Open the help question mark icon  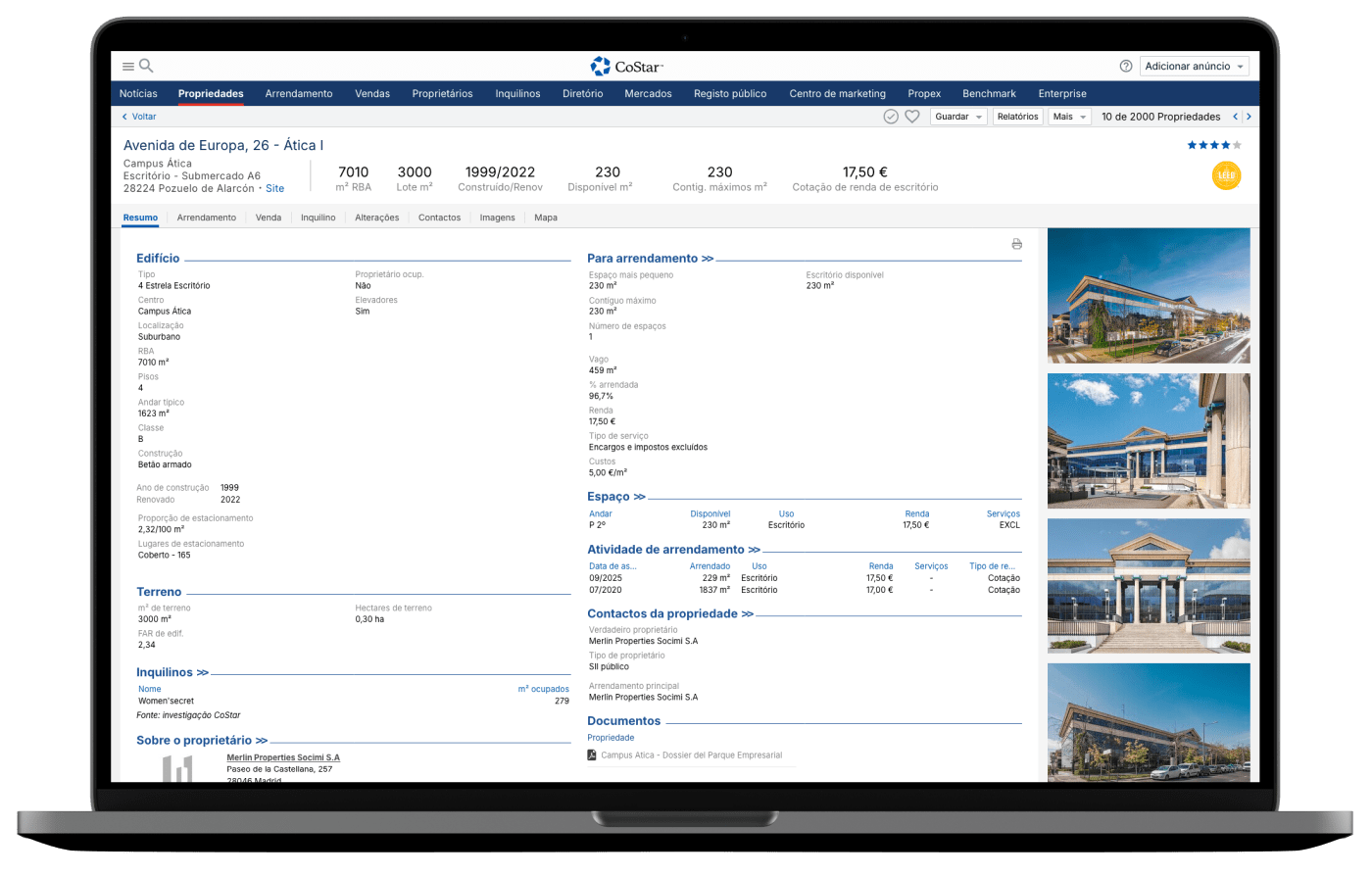pyautogui.click(x=1125, y=67)
